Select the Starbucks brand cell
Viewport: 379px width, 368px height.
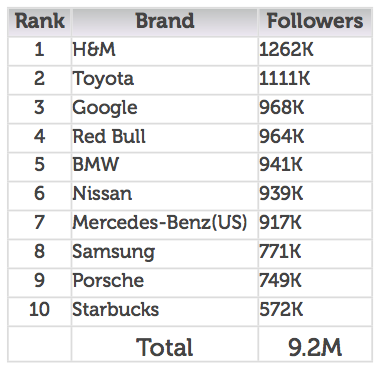point(165,311)
